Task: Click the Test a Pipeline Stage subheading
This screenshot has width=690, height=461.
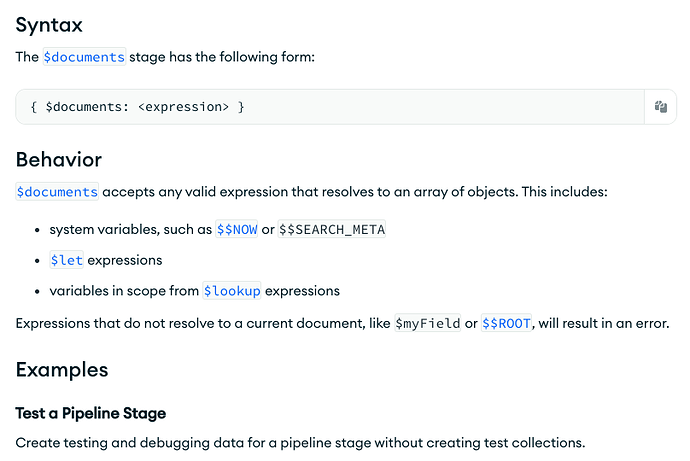Action: coord(91,413)
